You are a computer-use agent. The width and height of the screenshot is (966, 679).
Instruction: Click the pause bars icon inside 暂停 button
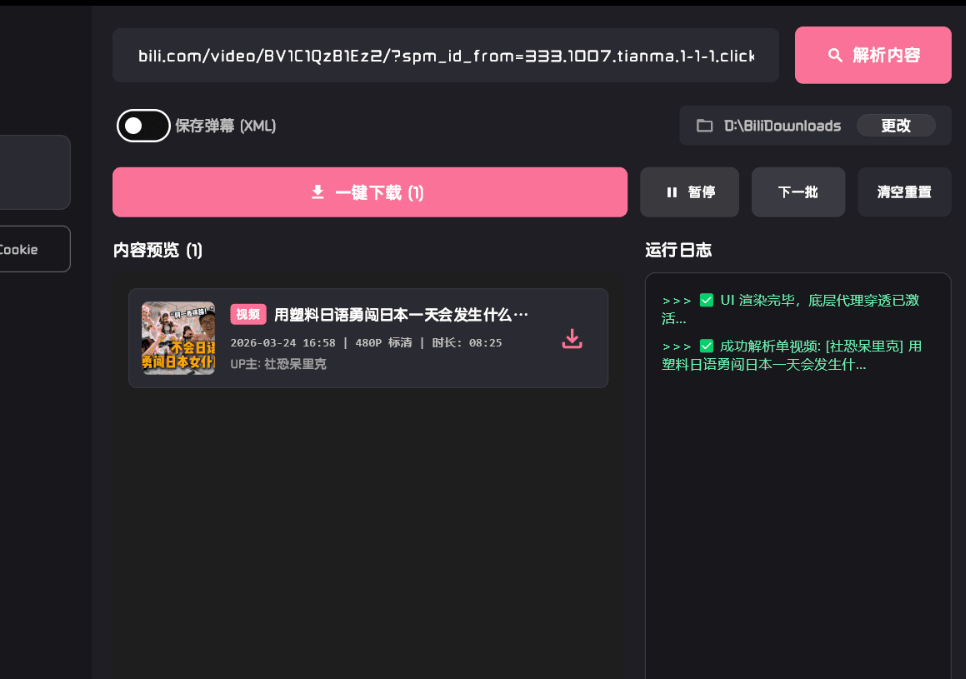[x=671, y=192]
